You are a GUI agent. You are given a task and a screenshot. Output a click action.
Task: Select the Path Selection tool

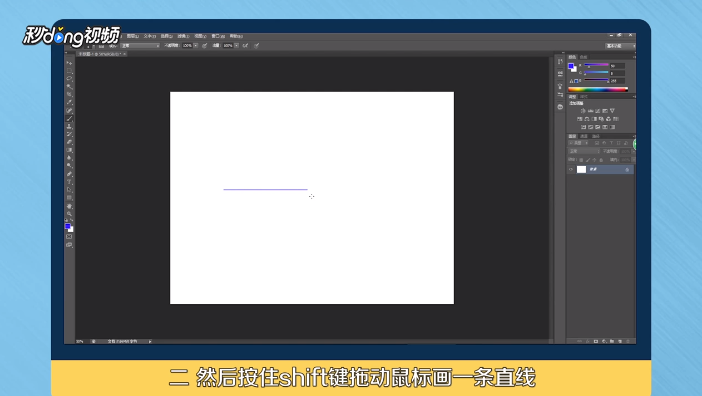pyautogui.click(x=69, y=189)
